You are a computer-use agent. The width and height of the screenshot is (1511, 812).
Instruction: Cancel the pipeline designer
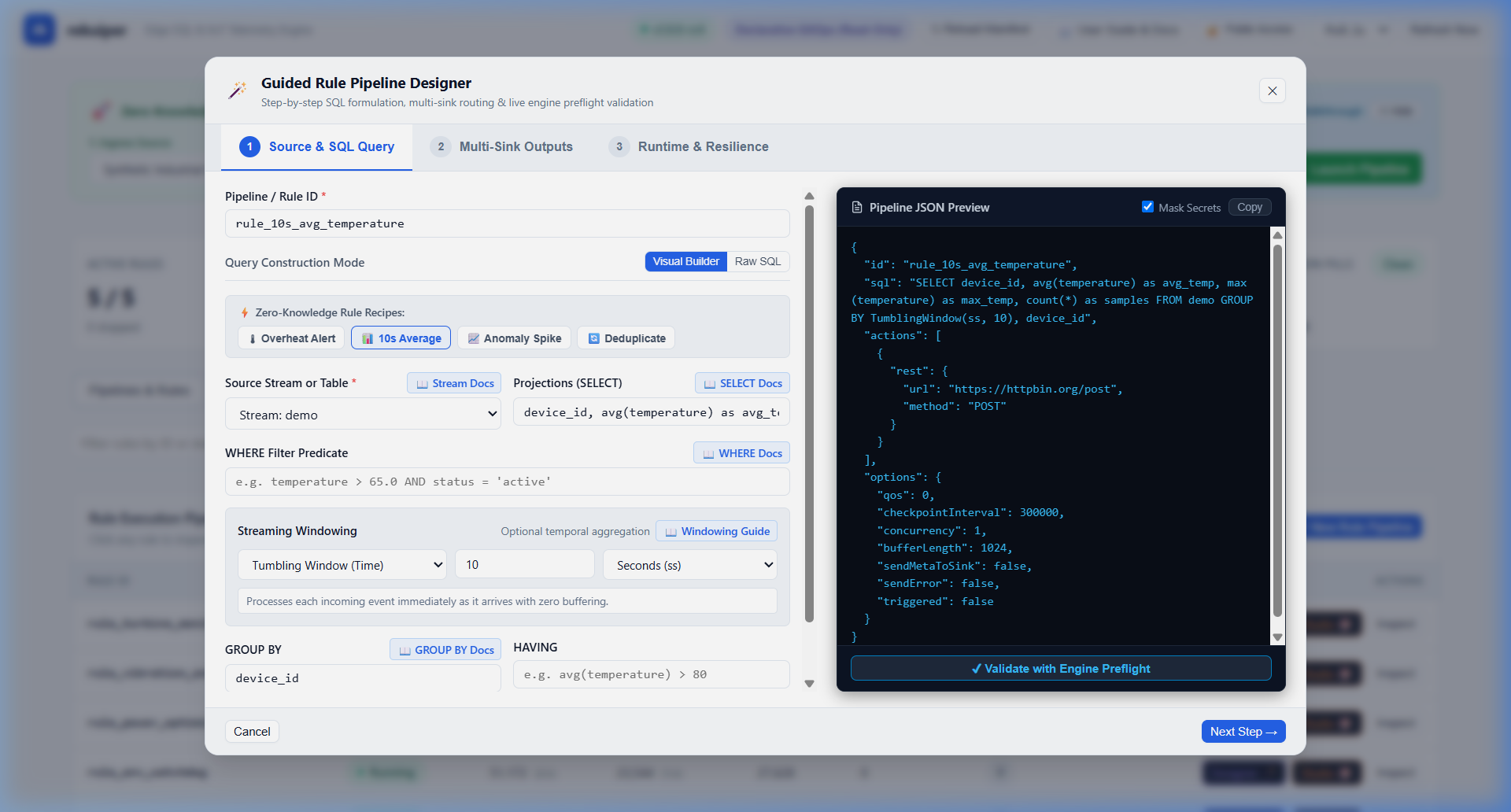252,731
